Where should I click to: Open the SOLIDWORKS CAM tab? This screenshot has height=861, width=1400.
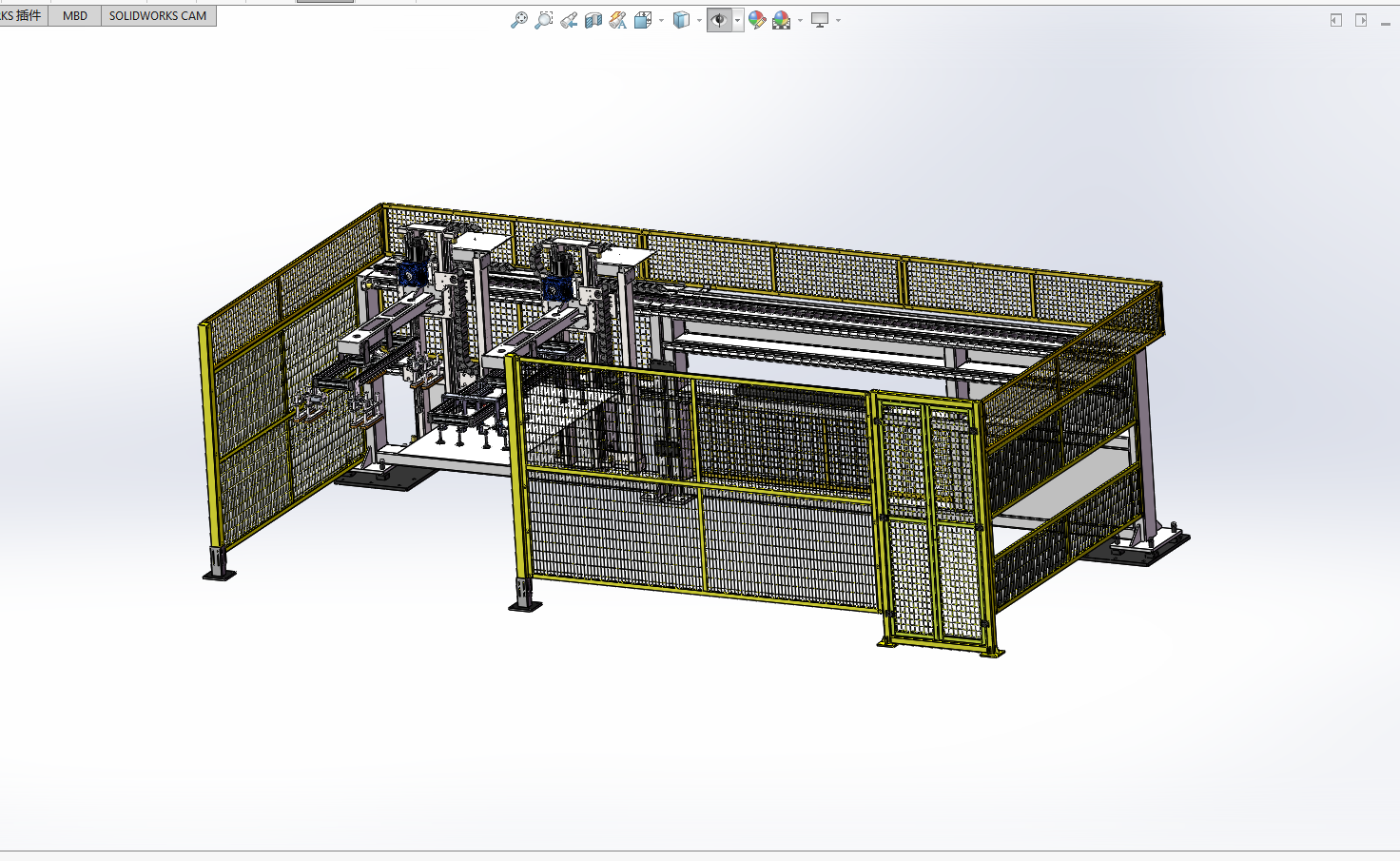point(158,16)
